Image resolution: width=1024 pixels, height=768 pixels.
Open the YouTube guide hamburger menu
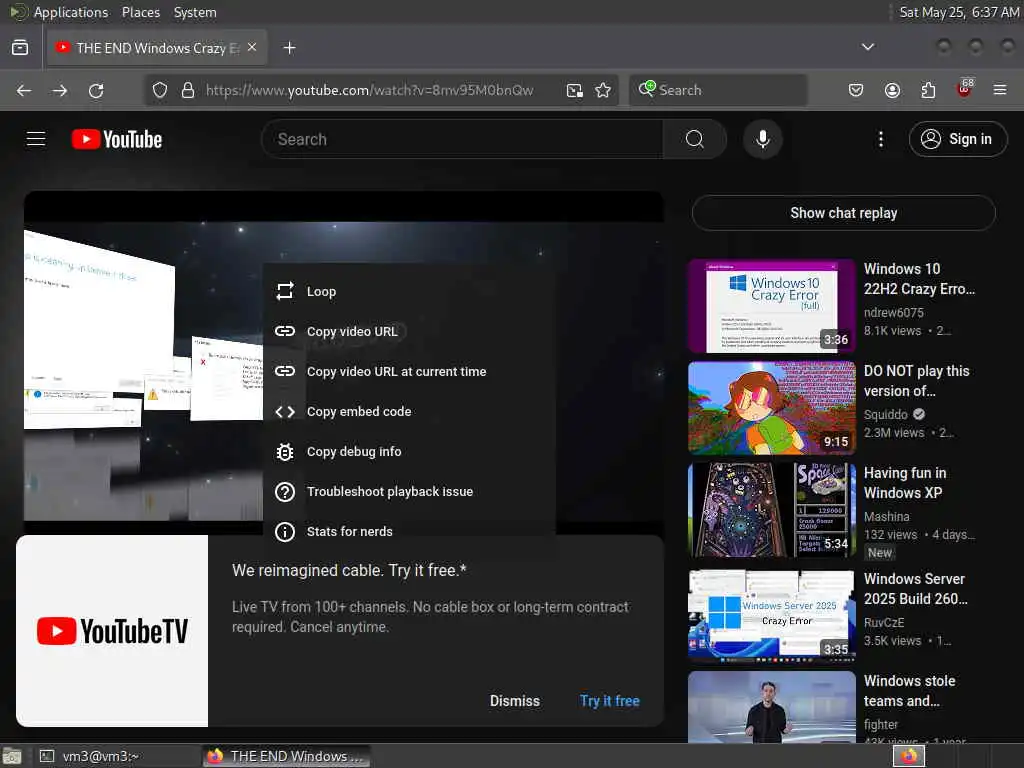36,139
